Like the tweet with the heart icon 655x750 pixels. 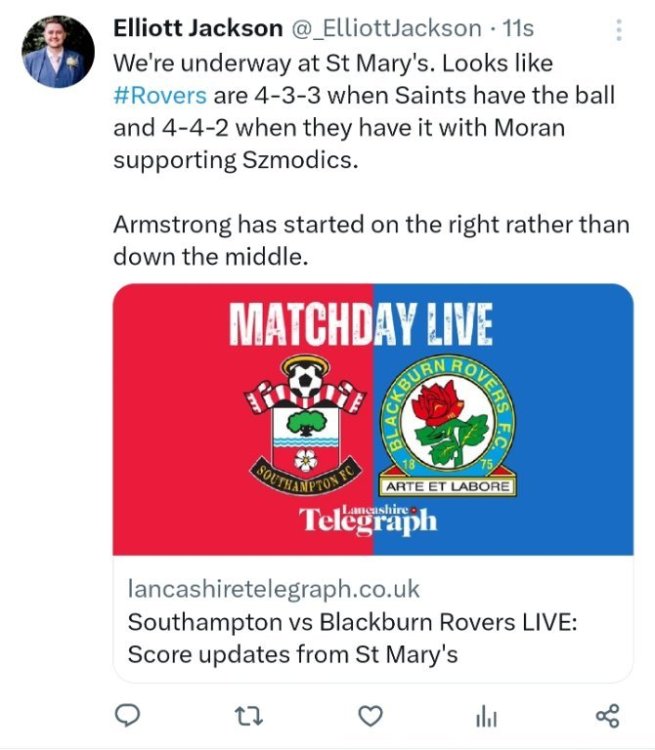(x=371, y=715)
